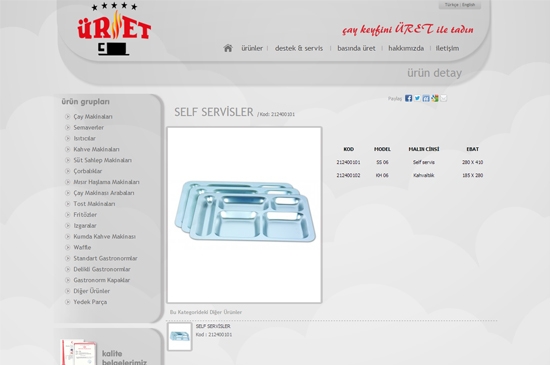Share product on Twitter
This screenshot has width=550, height=365.
[417, 98]
